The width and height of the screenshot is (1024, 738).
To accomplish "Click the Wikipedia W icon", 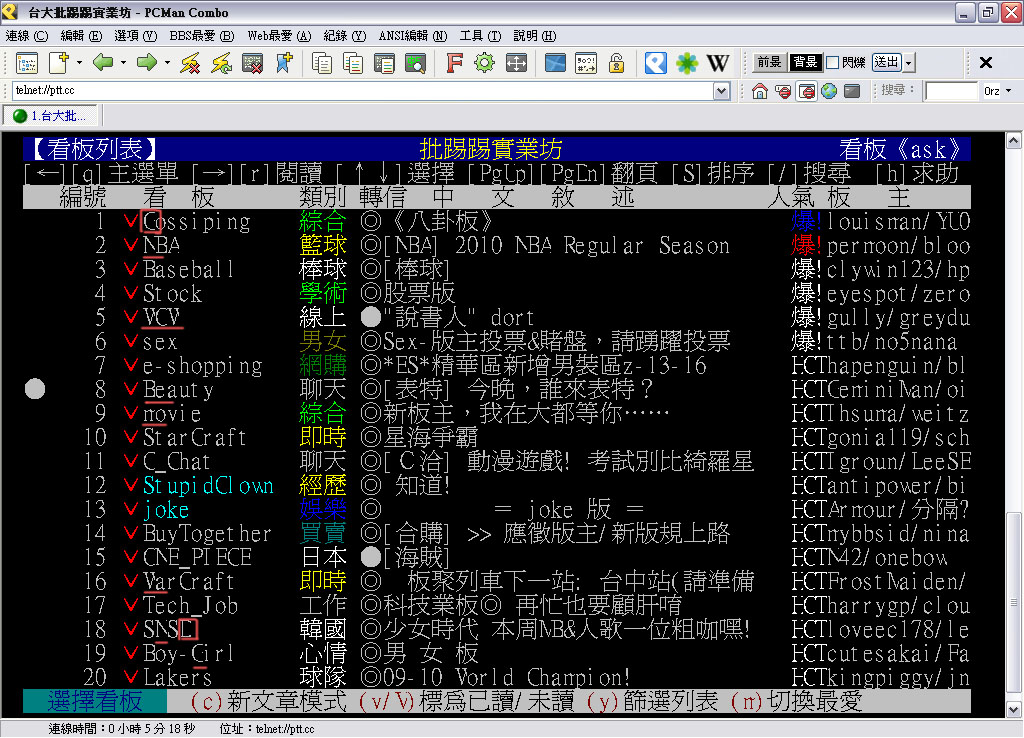I will [x=718, y=63].
